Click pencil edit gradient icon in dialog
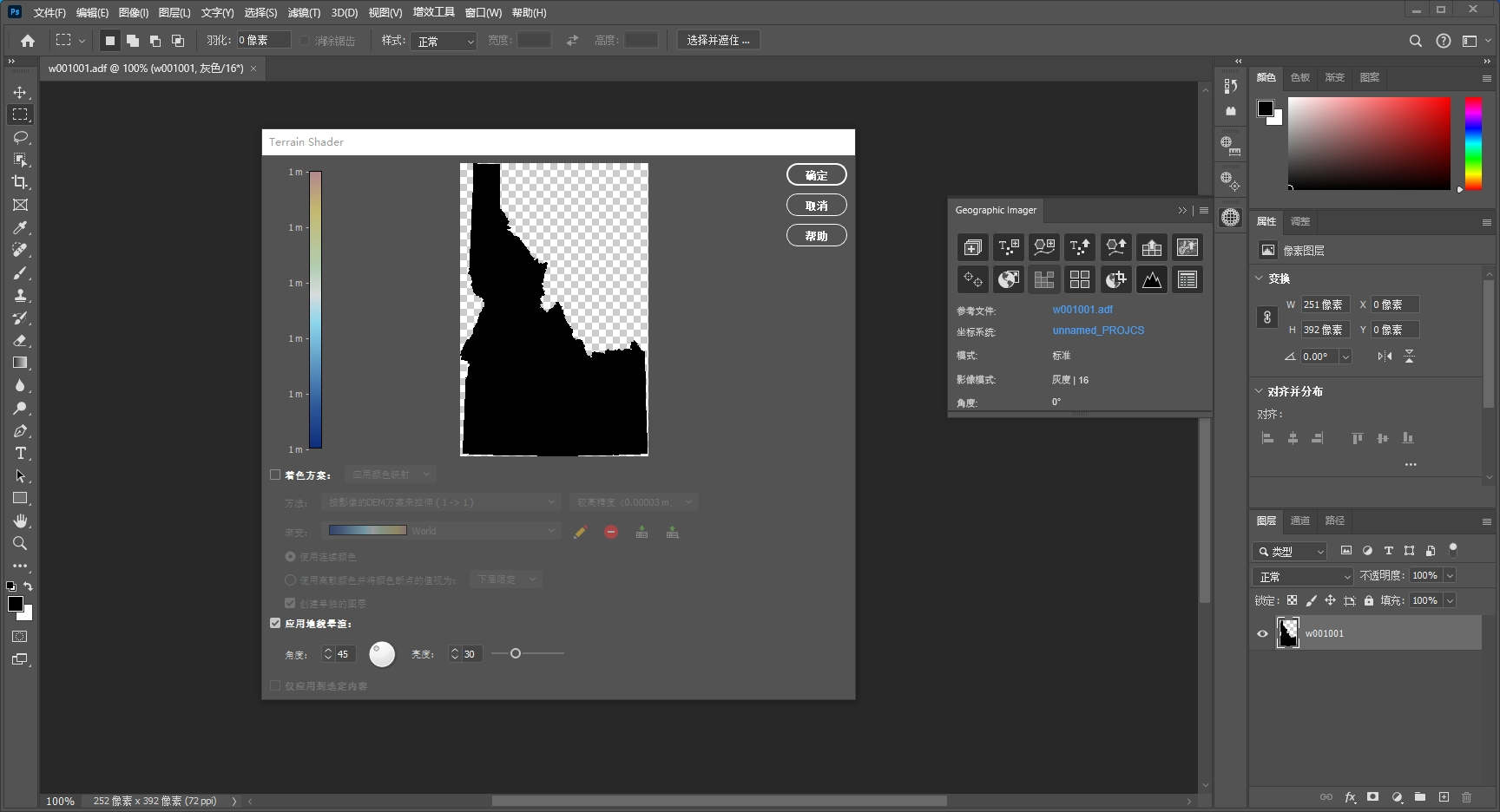The height and width of the screenshot is (812, 1500). point(581,532)
